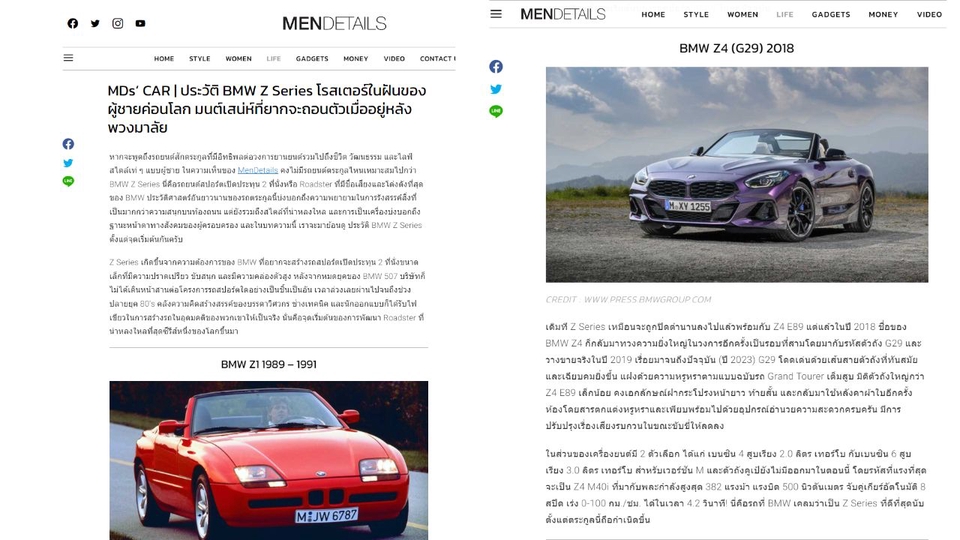Open hamburger menu beside right MENDETAILS logo
This screenshot has width=960, height=540.
496,13
